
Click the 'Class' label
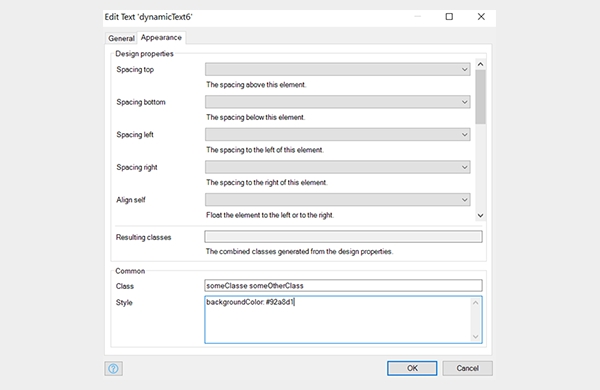pos(125,286)
